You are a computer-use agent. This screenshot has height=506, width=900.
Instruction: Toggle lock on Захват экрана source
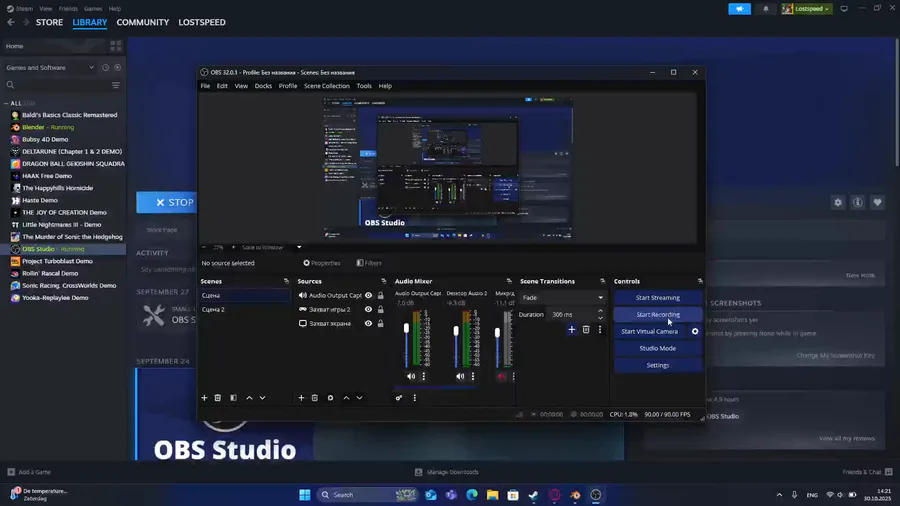click(381, 323)
